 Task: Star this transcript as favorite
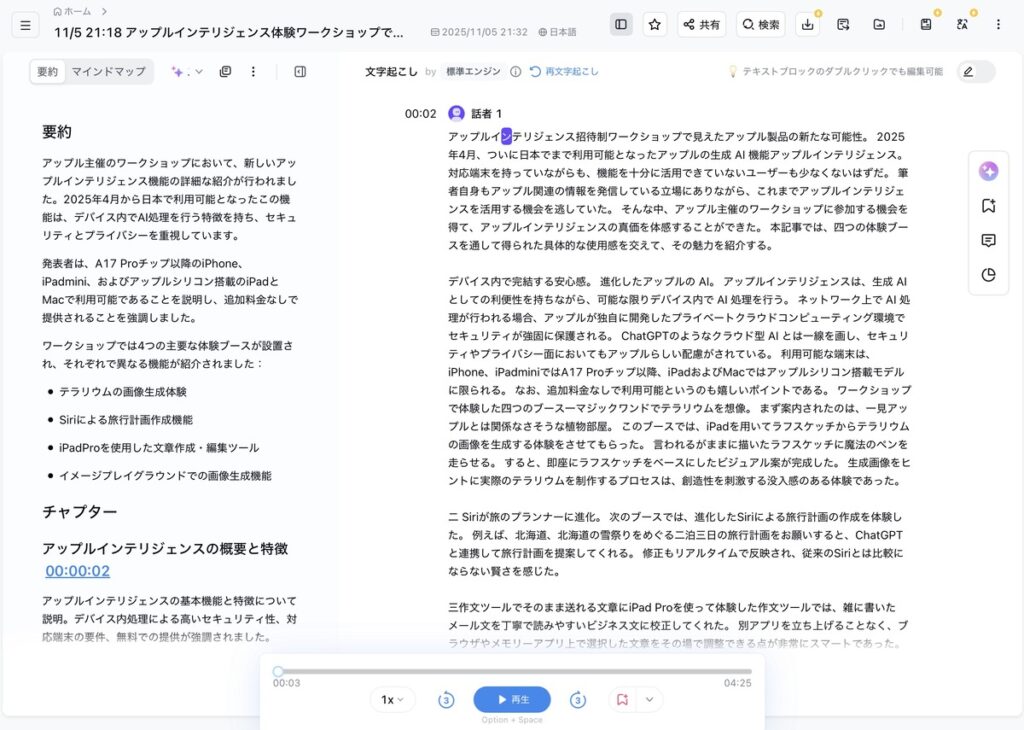(655, 23)
